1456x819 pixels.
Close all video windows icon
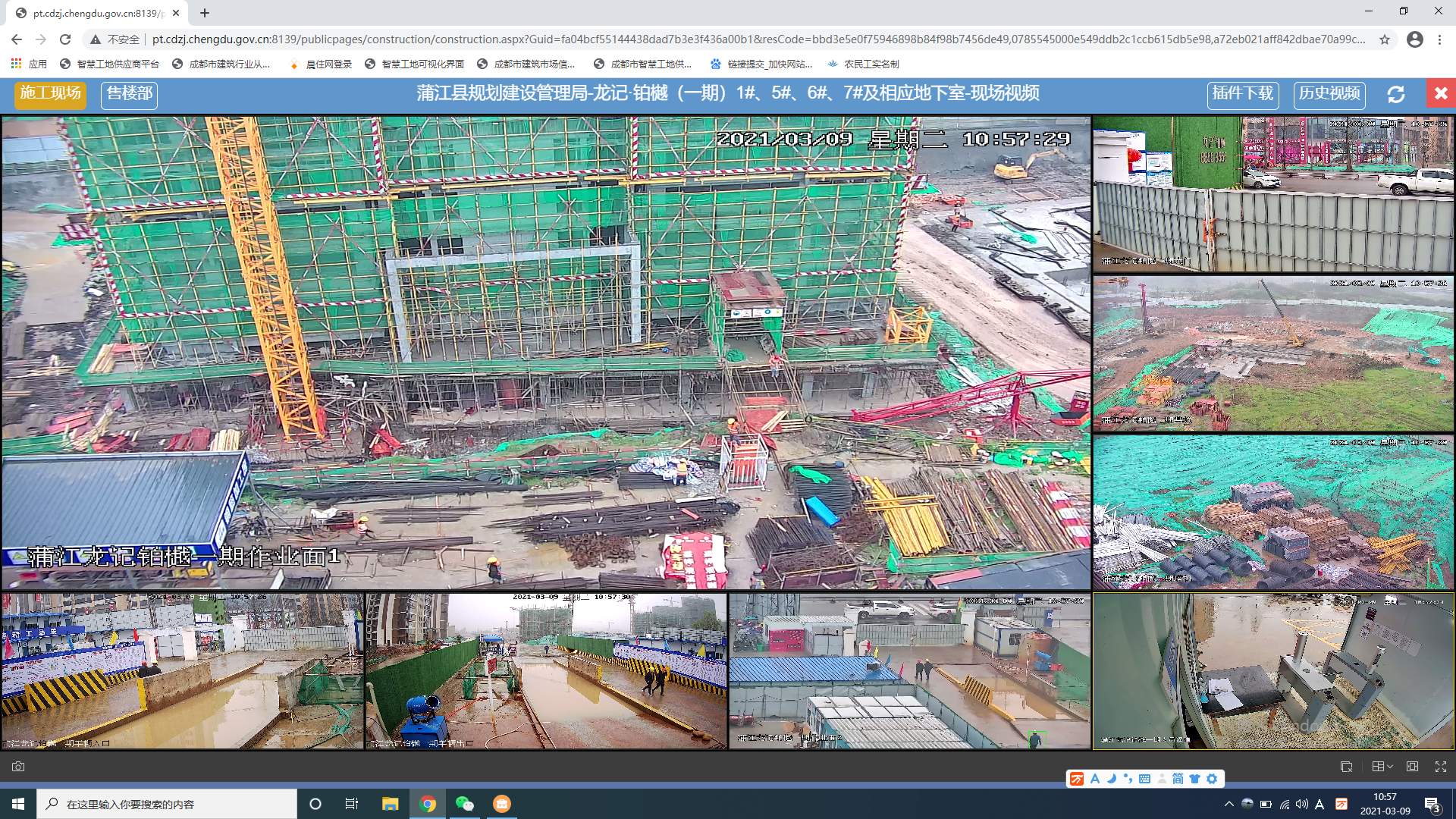coord(1346,767)
